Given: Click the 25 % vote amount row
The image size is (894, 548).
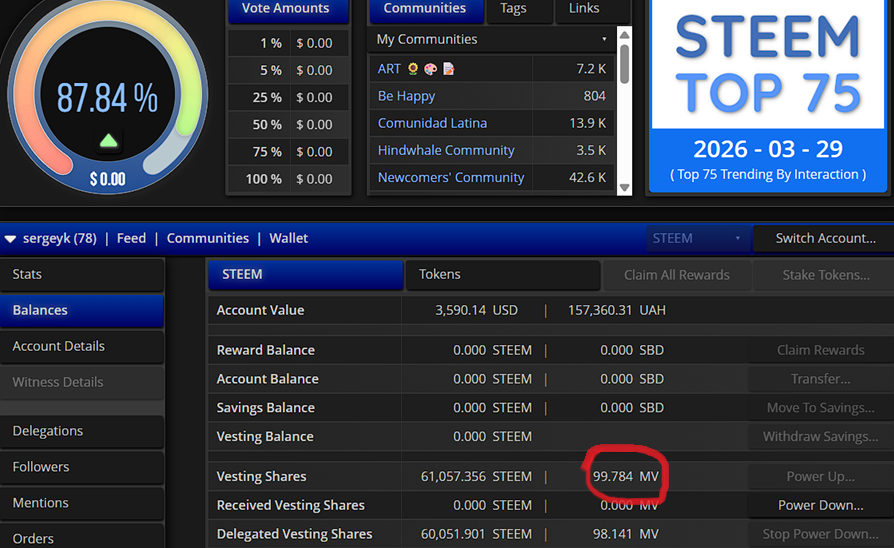Looking at the screenshot, I should click(x=288, y=98).
